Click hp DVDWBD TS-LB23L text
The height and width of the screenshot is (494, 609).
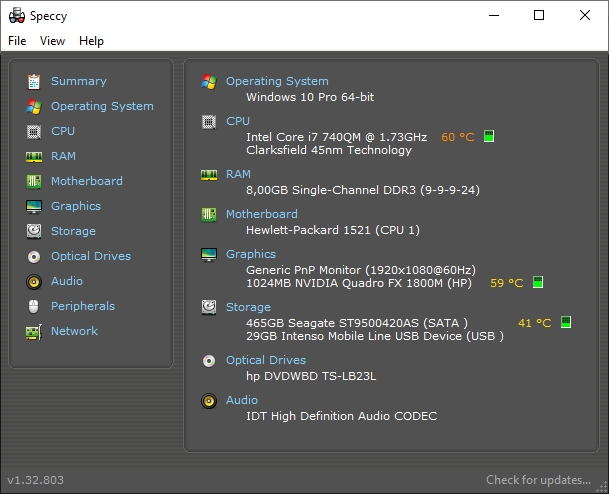click(x=311, y=376)
